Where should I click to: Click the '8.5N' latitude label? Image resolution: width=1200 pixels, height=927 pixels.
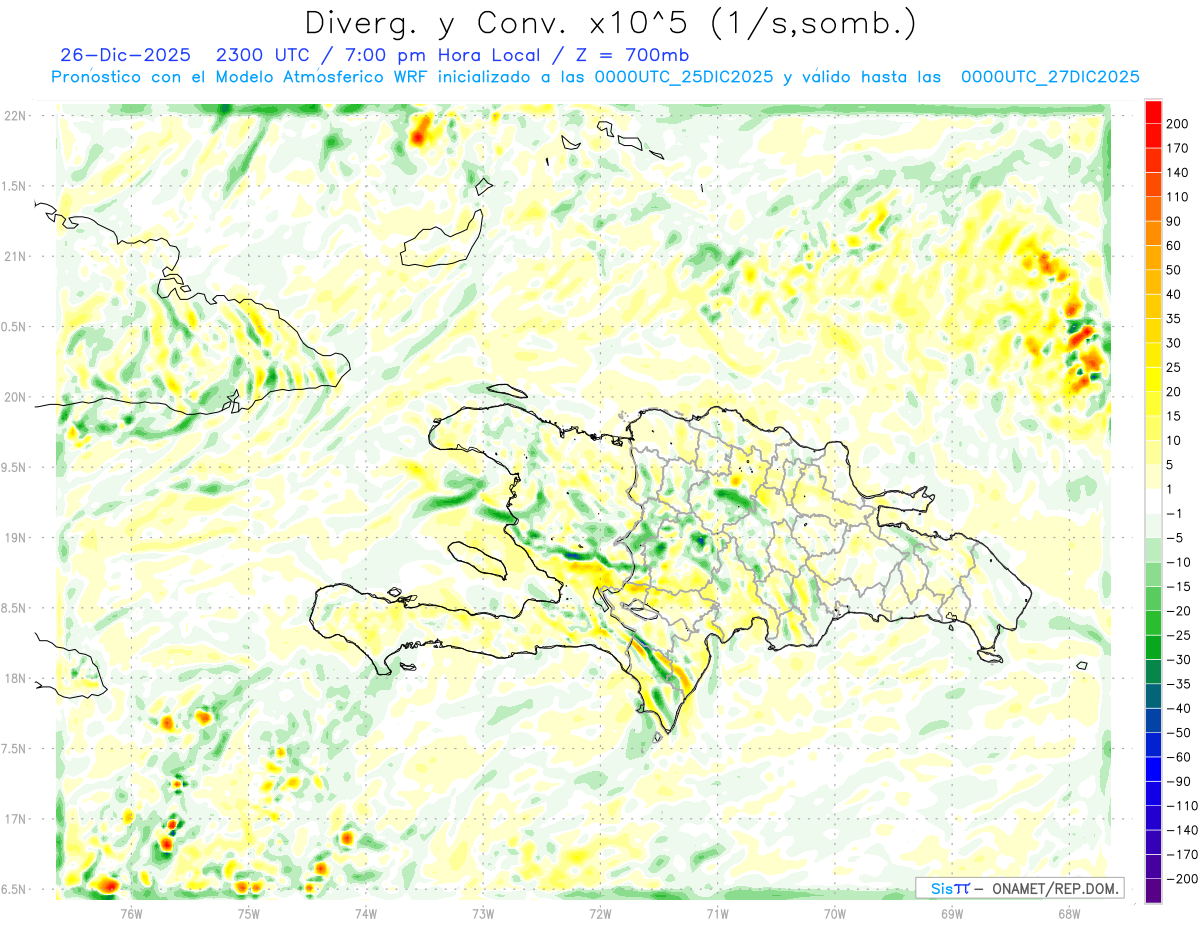(14, 608)
